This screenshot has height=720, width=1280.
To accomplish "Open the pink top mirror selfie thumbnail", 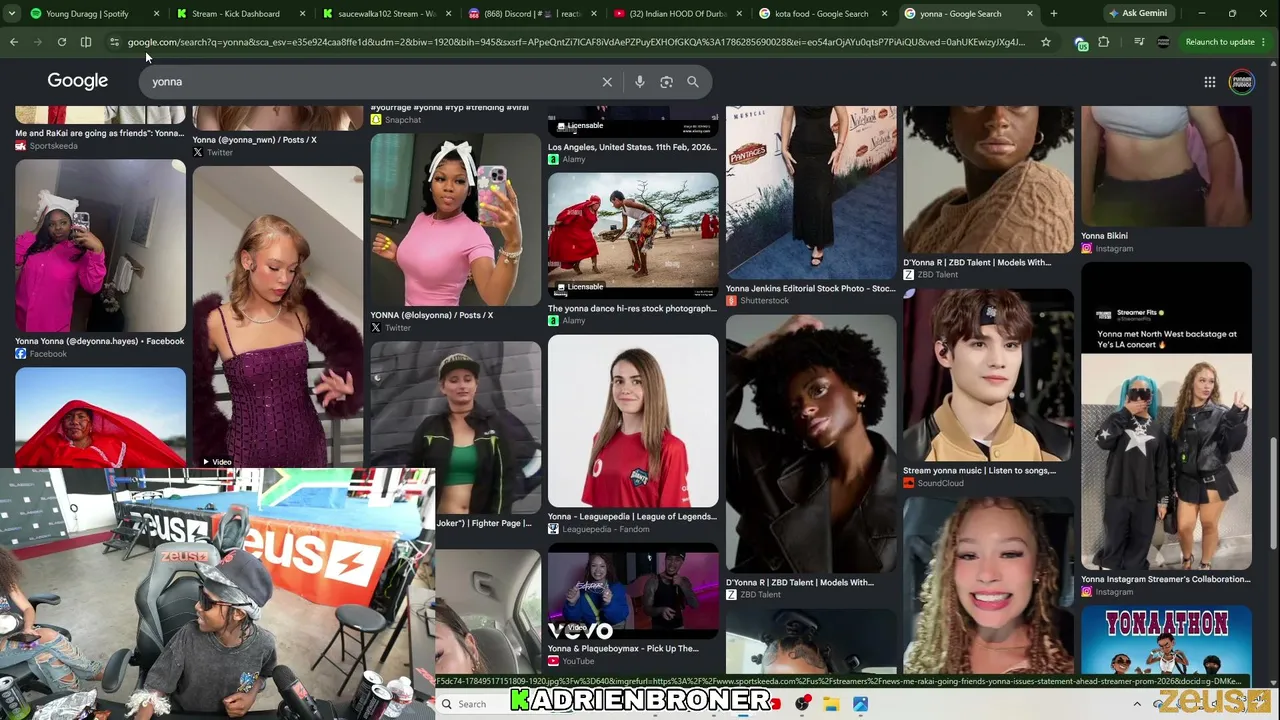I will pyautogui.click(x=455, y=220).
